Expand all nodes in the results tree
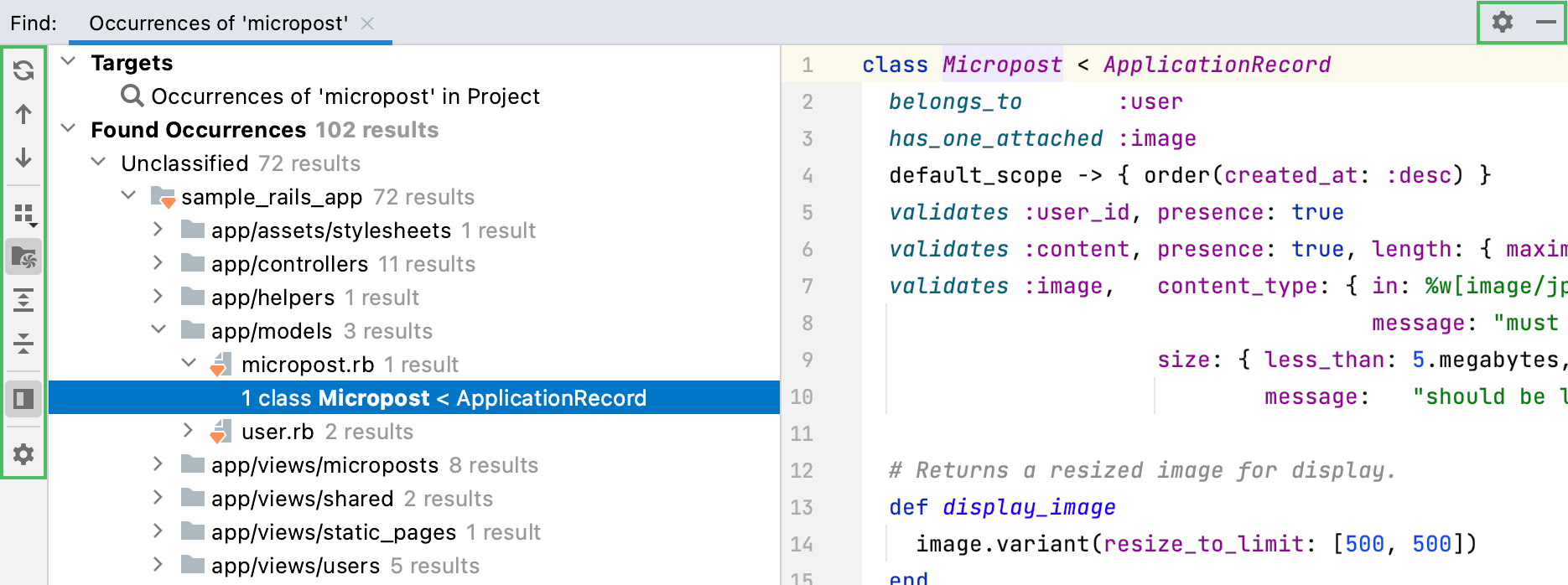This screenshot has width=1568, height=585. click(23, 300)
